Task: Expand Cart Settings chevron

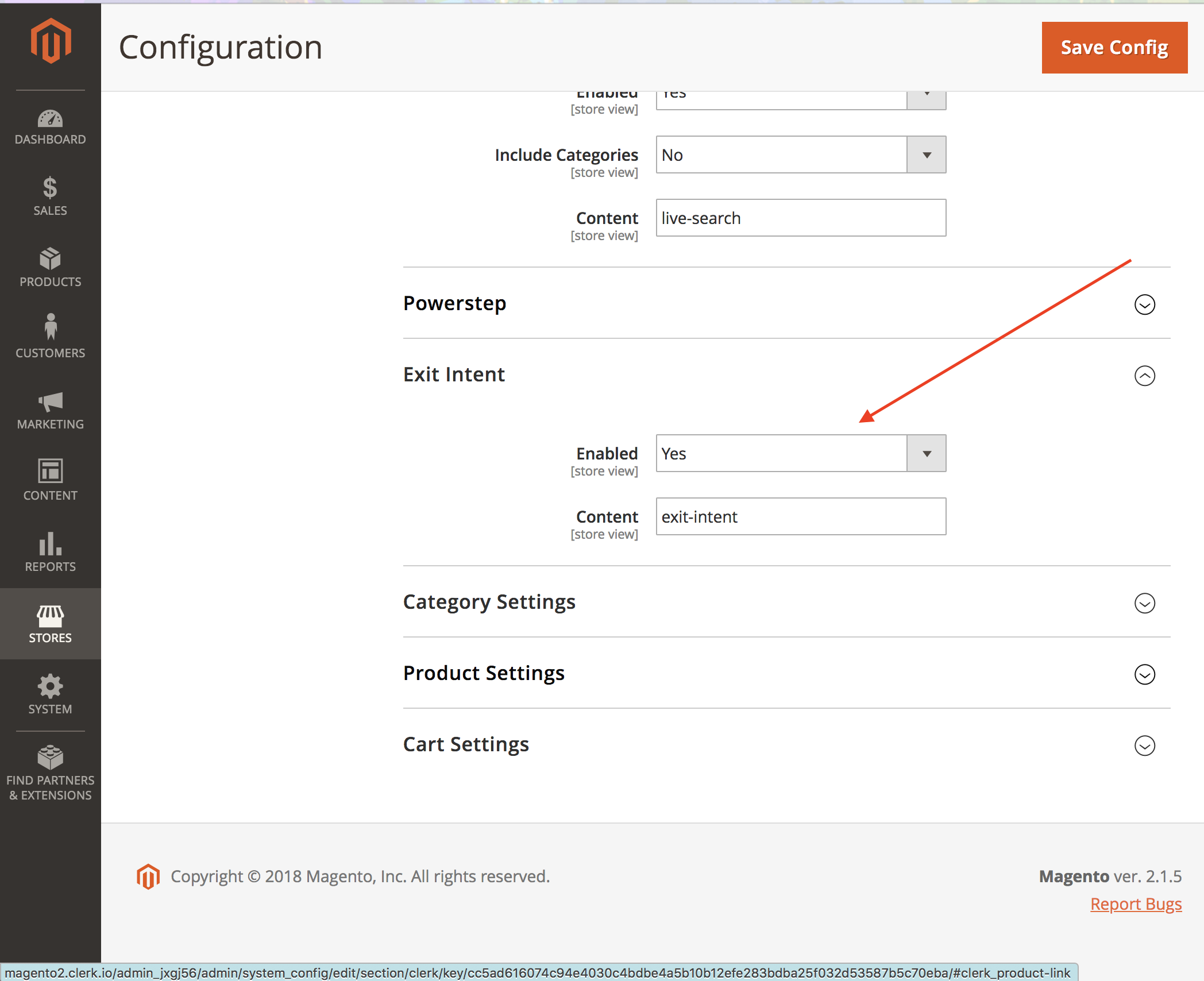Action: click(x=1144, y=746)
